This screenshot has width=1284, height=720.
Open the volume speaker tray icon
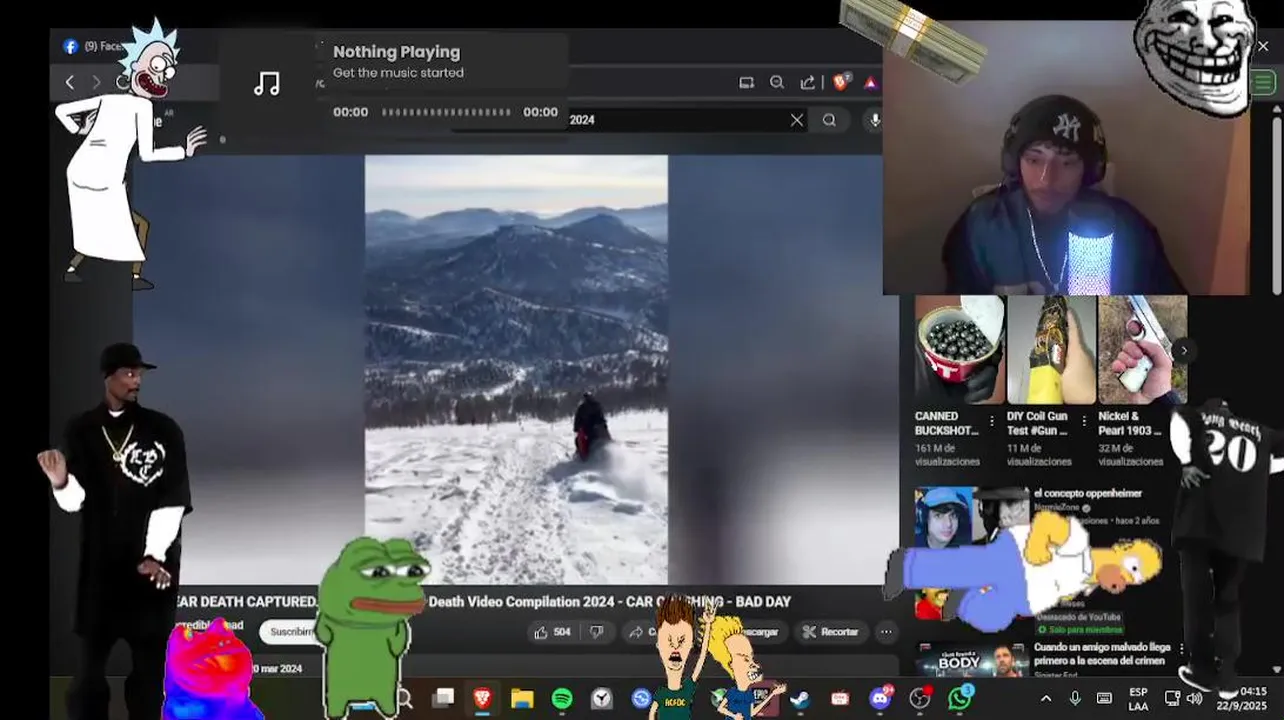pos(1194,698)
